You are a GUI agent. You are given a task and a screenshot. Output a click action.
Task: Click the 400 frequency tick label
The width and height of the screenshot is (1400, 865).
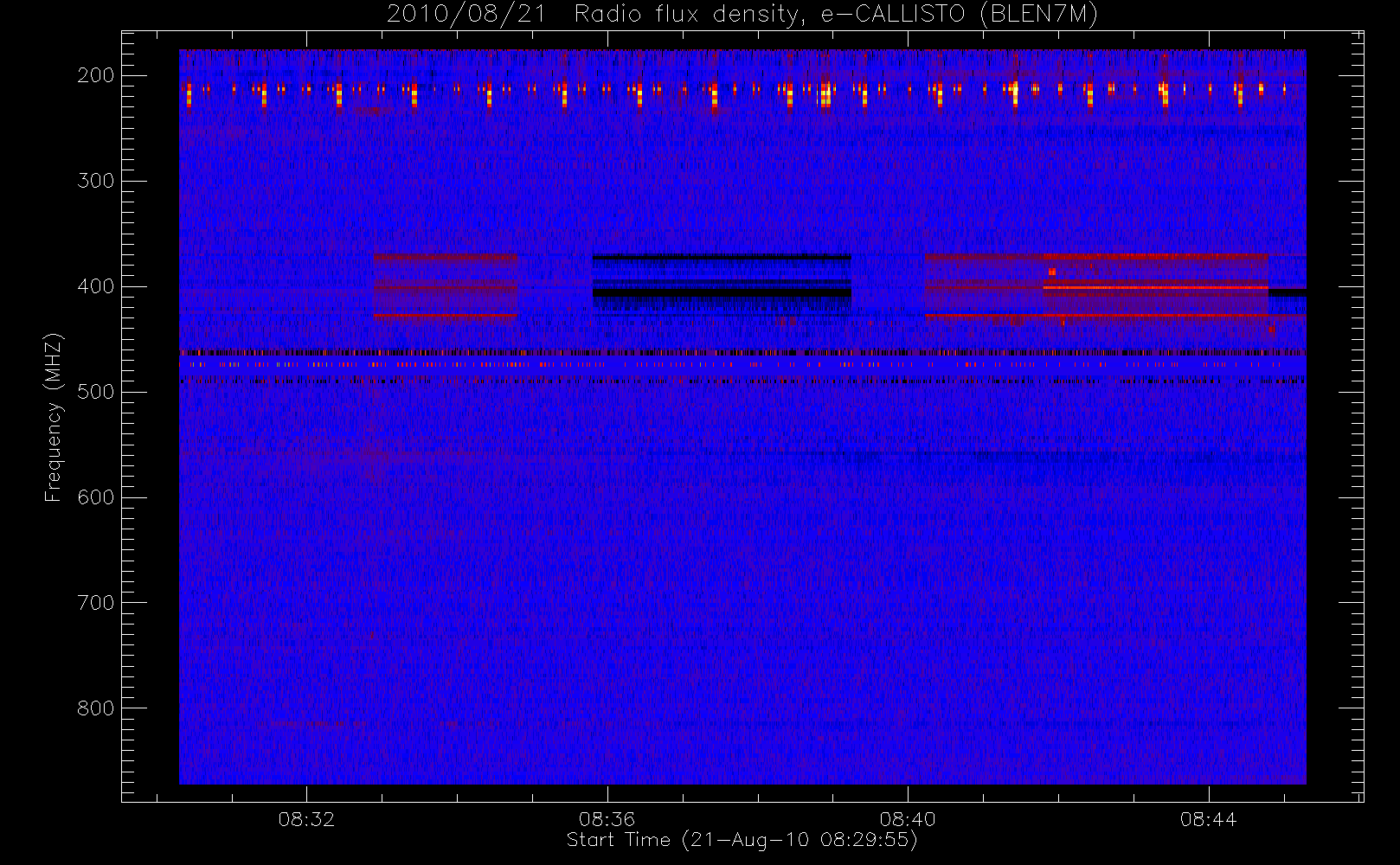pos(95,286)
